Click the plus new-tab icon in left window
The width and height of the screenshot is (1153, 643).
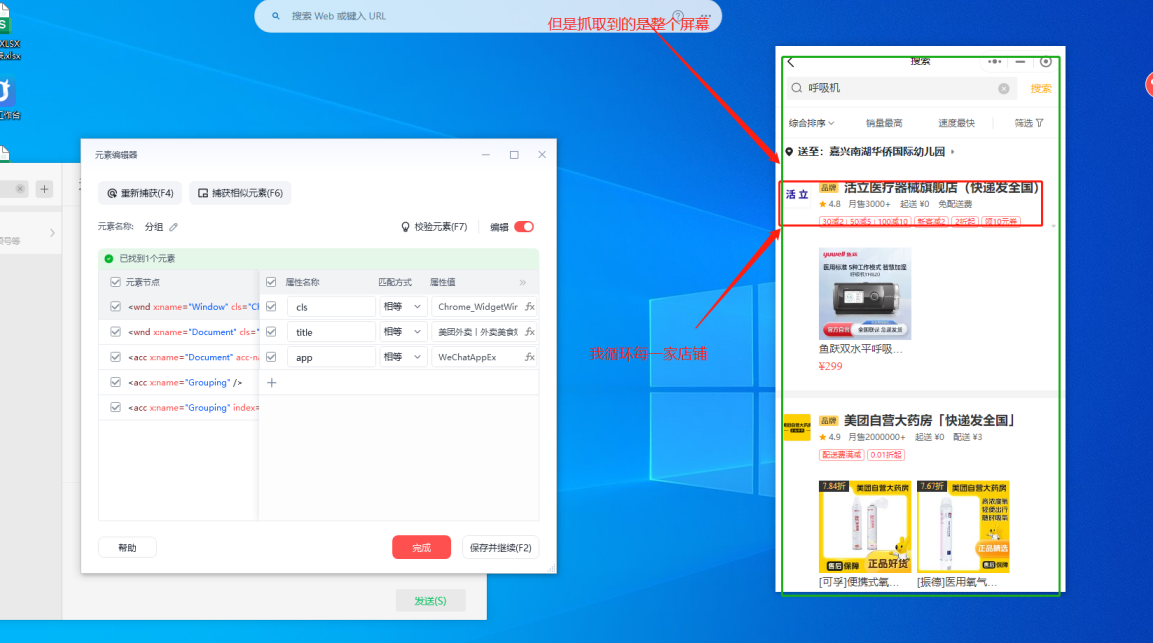[x=44, y=189]
